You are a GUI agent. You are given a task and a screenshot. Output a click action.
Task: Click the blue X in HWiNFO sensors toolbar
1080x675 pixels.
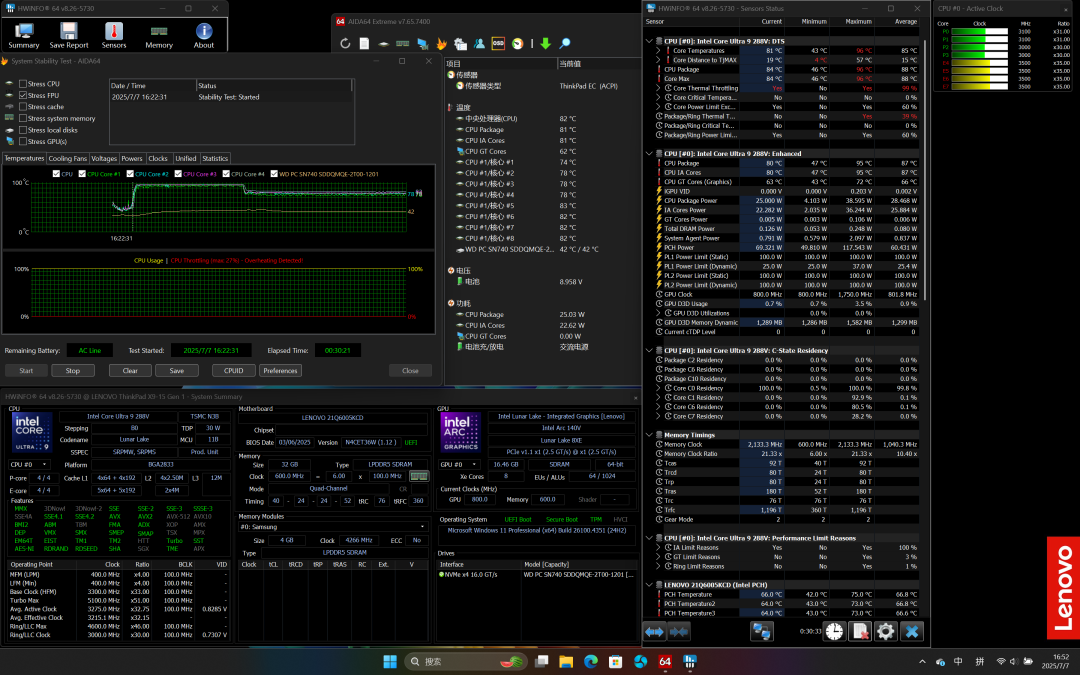point(912,631)
